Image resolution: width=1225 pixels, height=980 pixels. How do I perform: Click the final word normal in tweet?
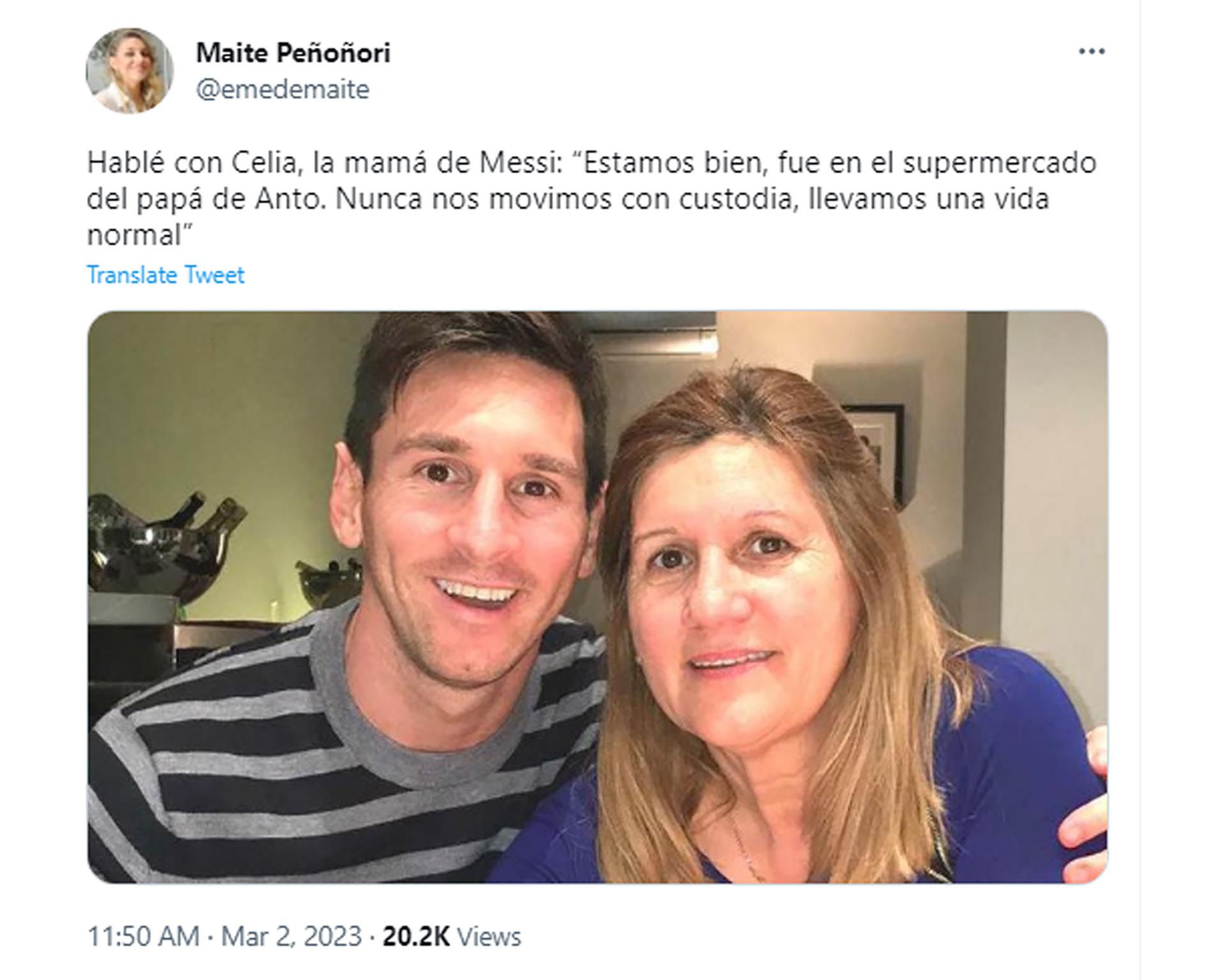pyautogui.click(x=135, y=236)
